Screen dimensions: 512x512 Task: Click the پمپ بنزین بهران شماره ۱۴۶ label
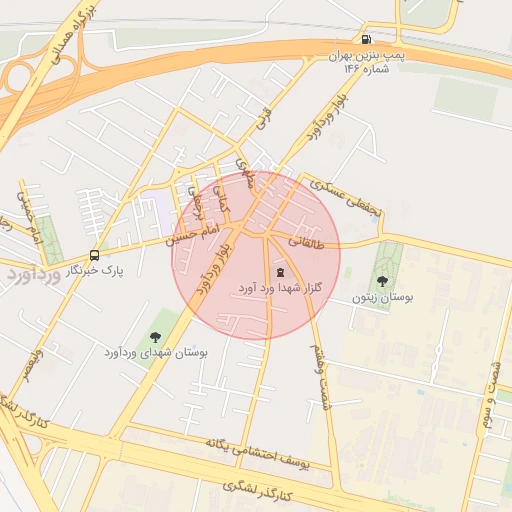pos(367,62)
